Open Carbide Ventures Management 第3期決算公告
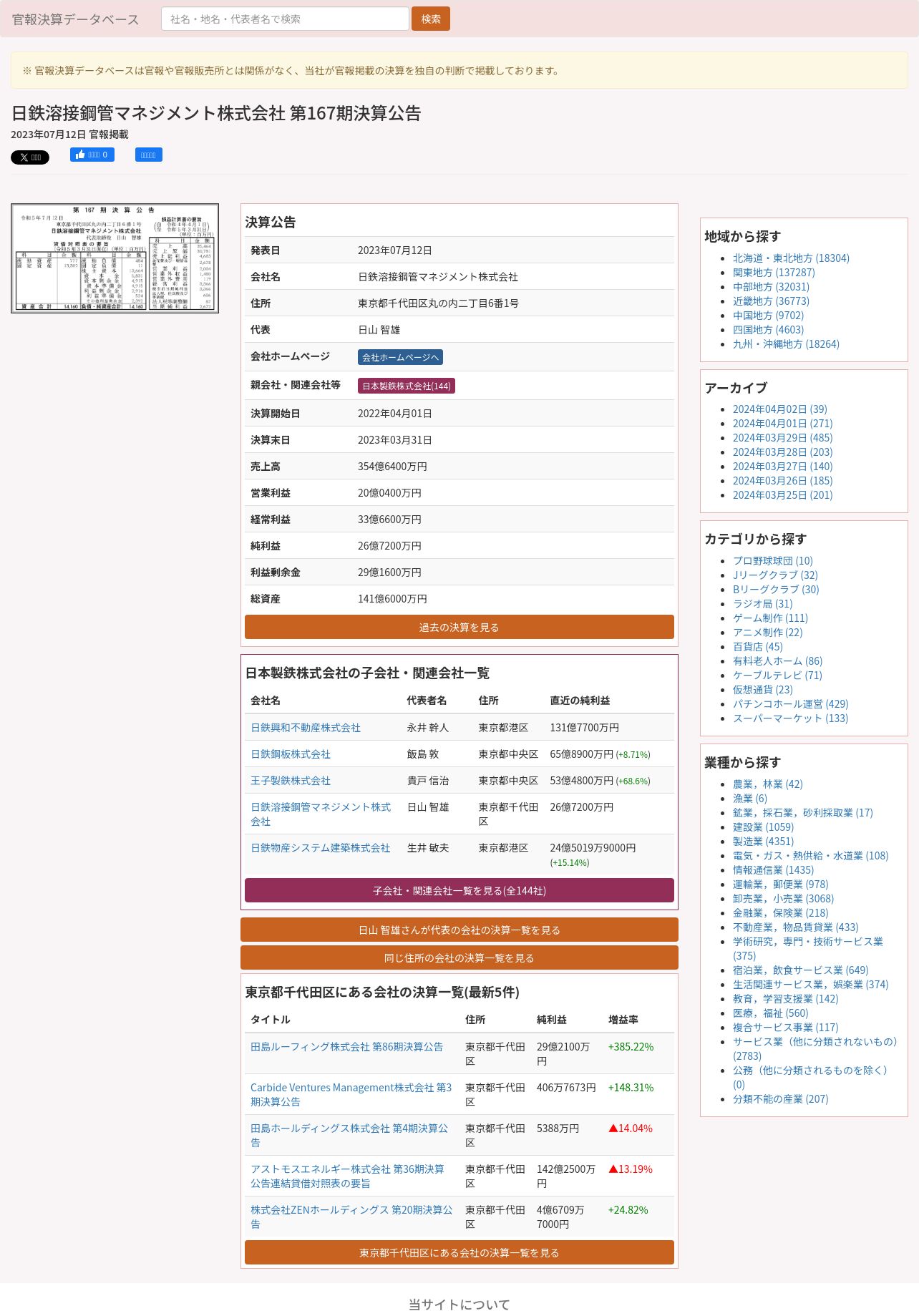The image size is (919, 1316). tap(351, 1095)
